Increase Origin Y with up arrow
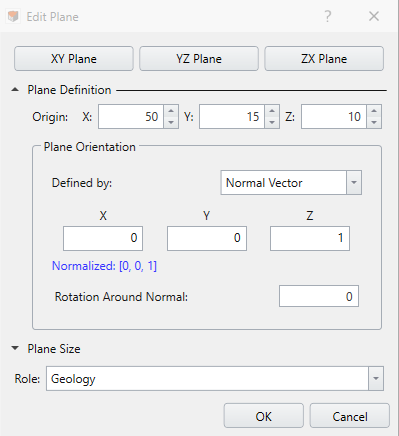This screenshot has height=436, width=399. click(272, 111)
